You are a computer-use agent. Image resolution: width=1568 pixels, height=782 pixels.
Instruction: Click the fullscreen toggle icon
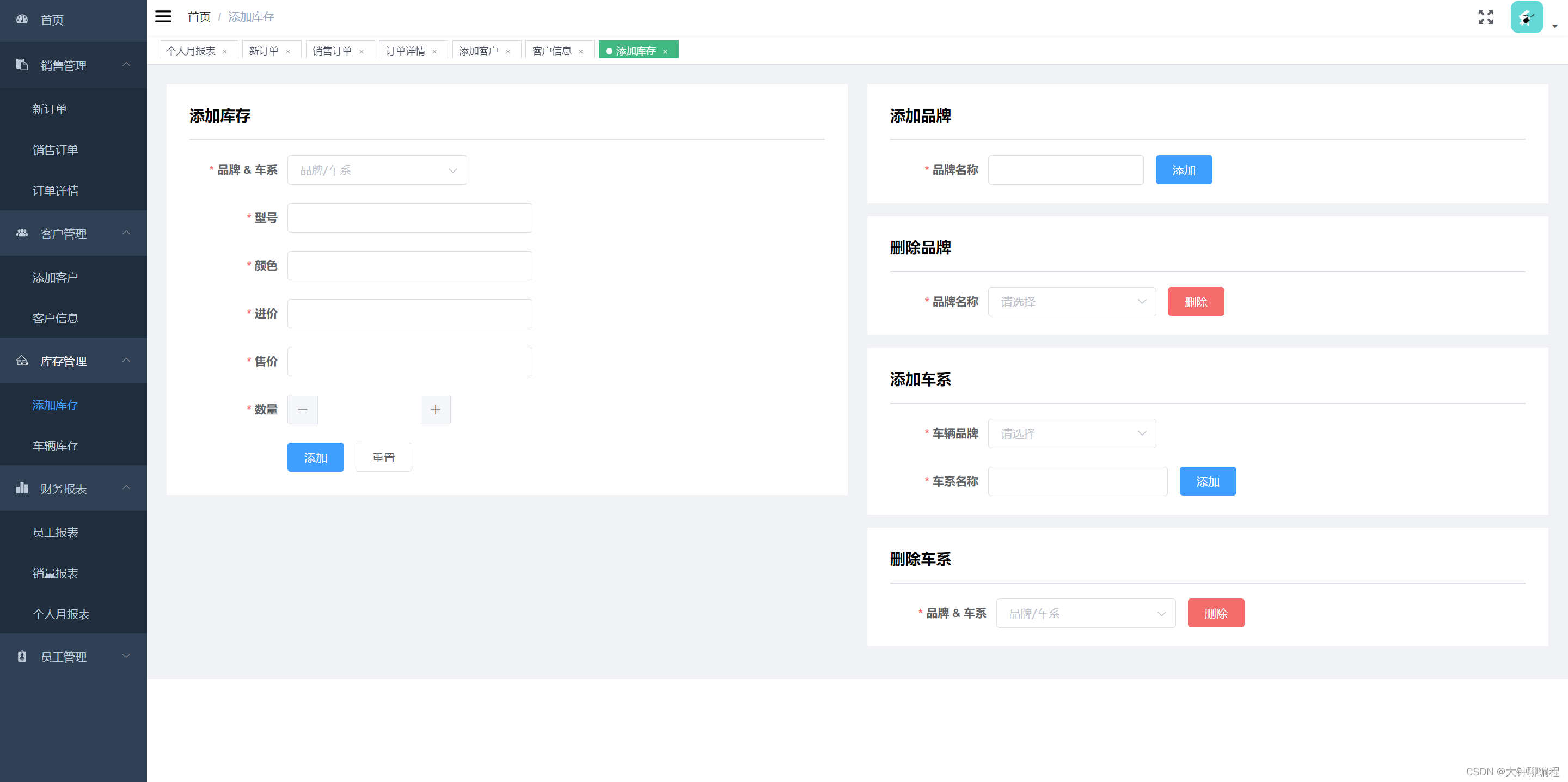tap(1485, 17)
